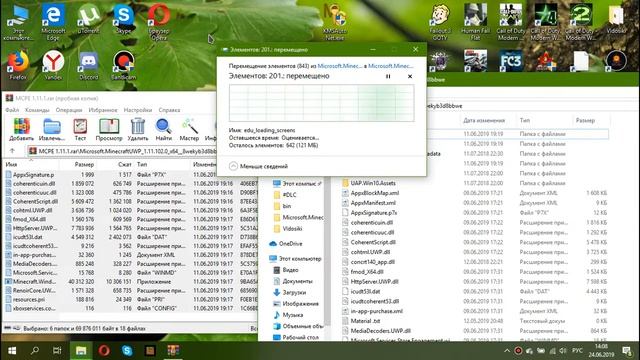Image resolution: width=640 pixels, height=360 pixels.
Task: Open Windows Start menu
Action: point(12,351)
